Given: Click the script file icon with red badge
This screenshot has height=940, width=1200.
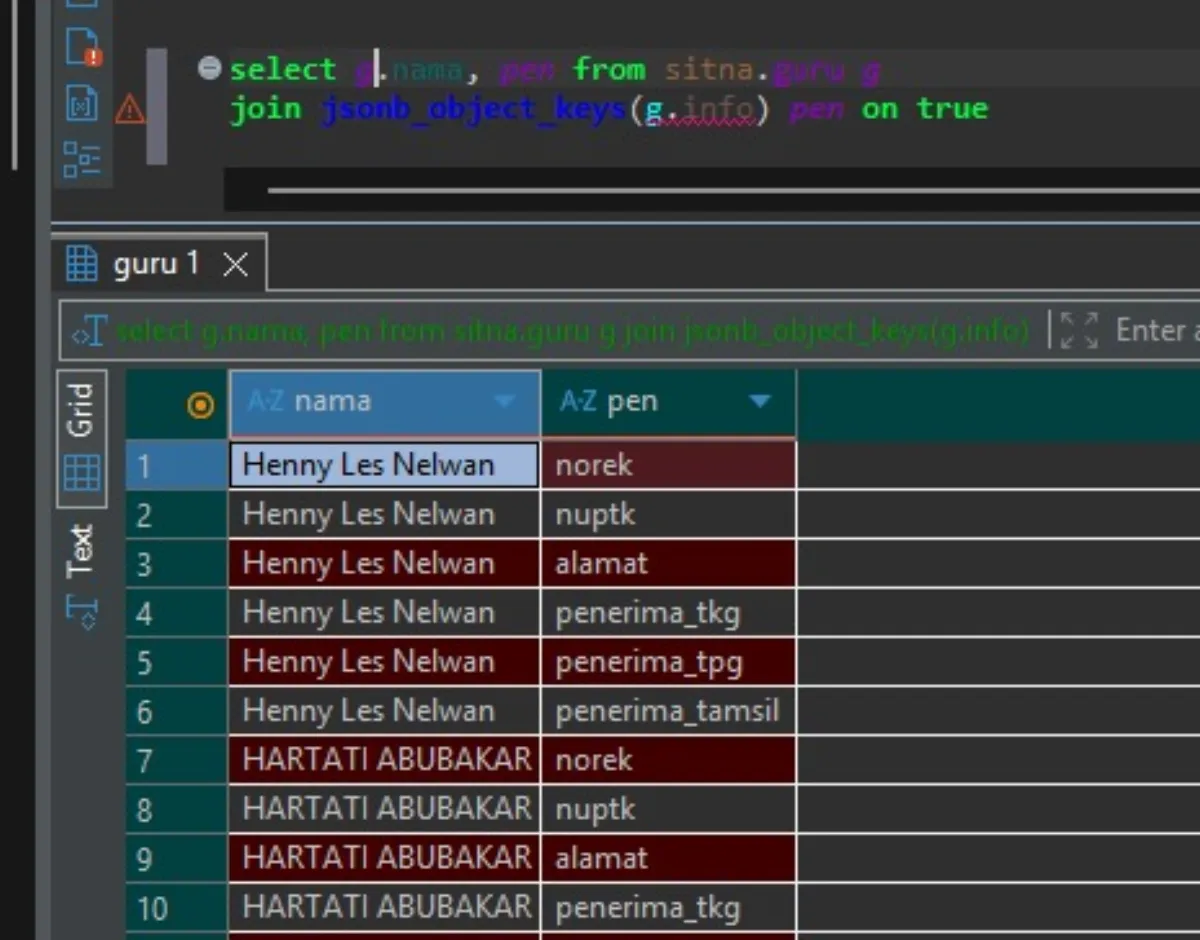Looking at the screenshot, I should coord(83,47).
